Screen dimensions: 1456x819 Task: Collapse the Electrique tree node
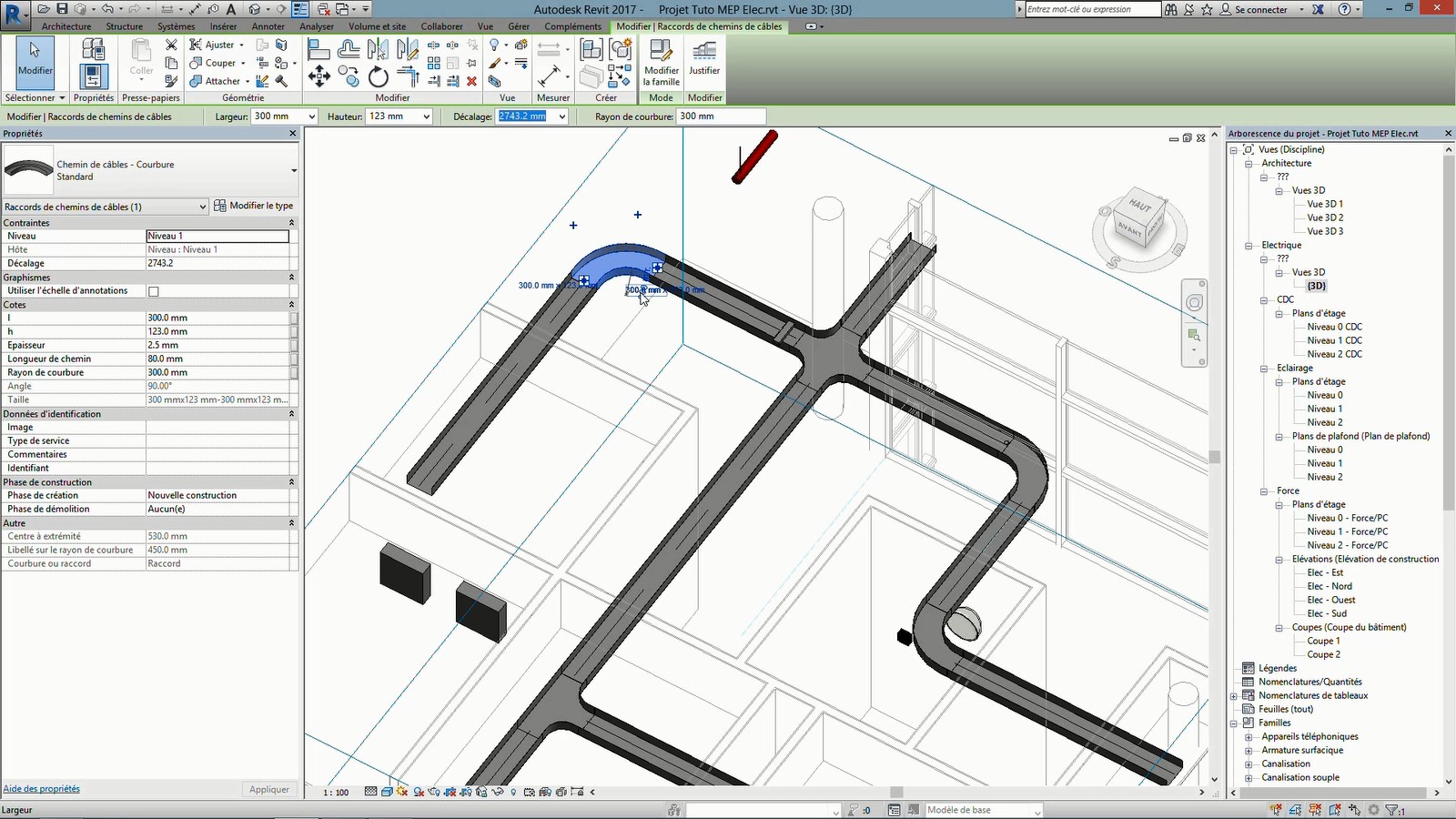pyautogui.click(x=1249, y=245)
